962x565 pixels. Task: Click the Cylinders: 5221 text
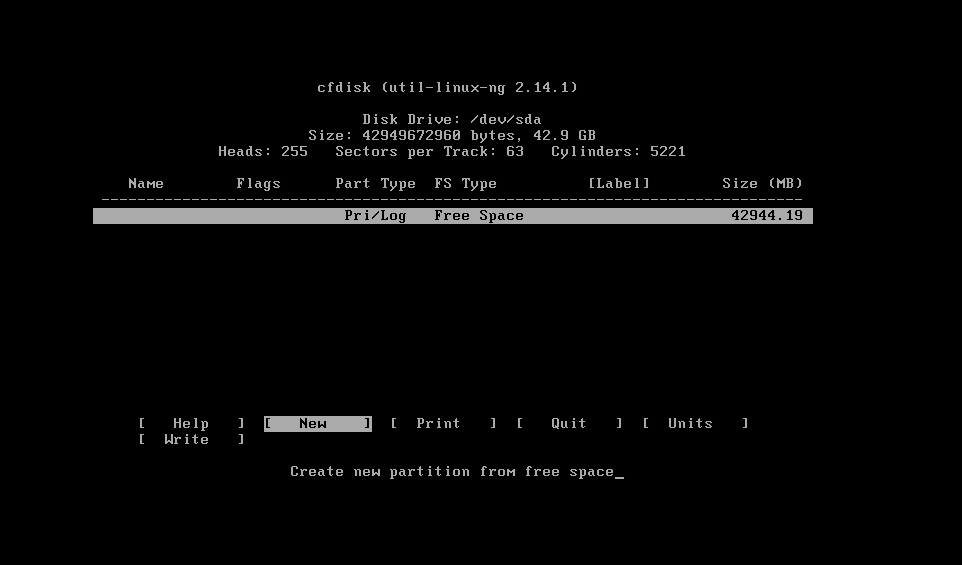click(618, 152)
